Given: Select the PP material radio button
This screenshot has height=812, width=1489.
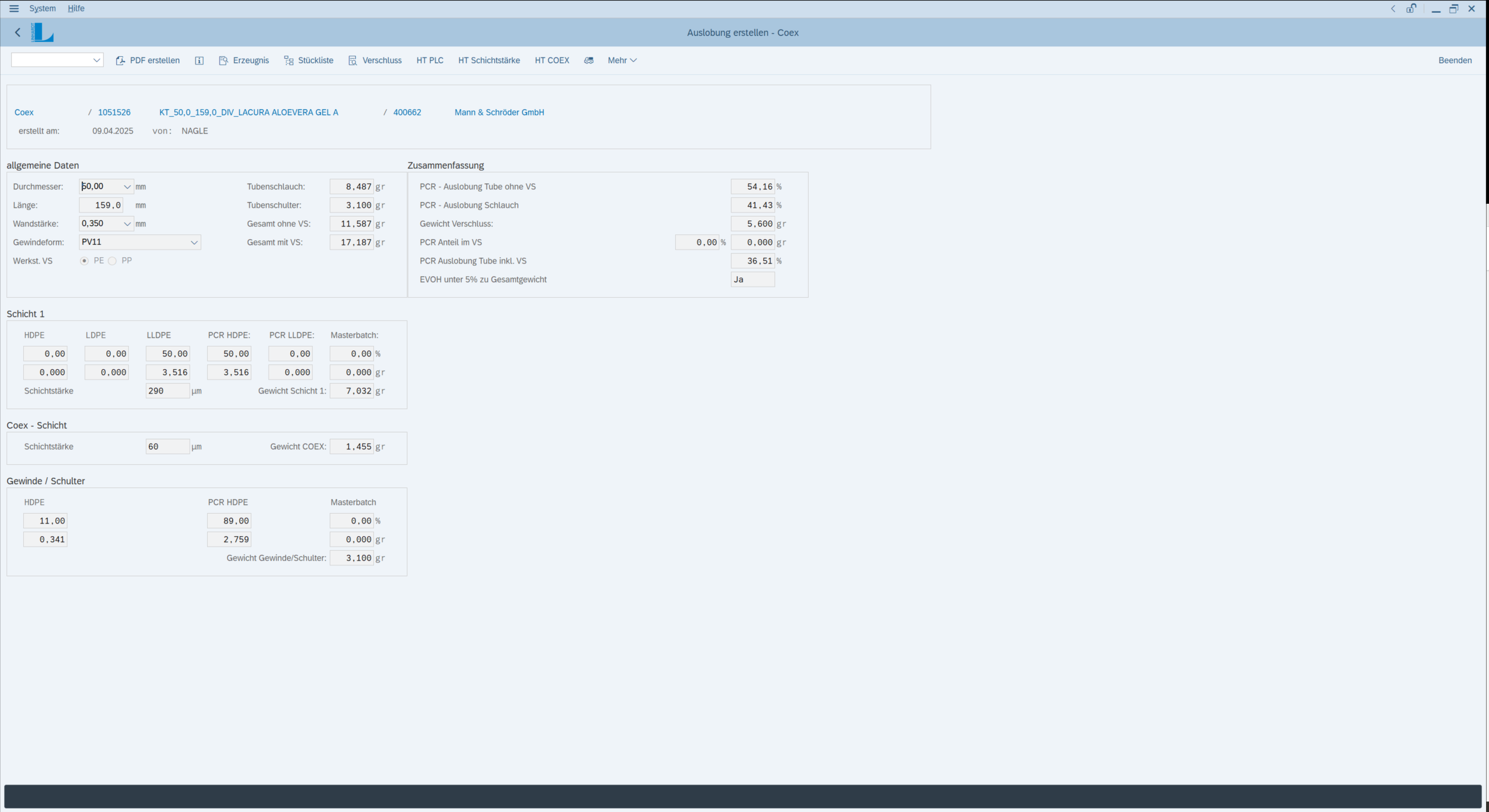Looking at the screenshot, I should [x=113, y=261].
